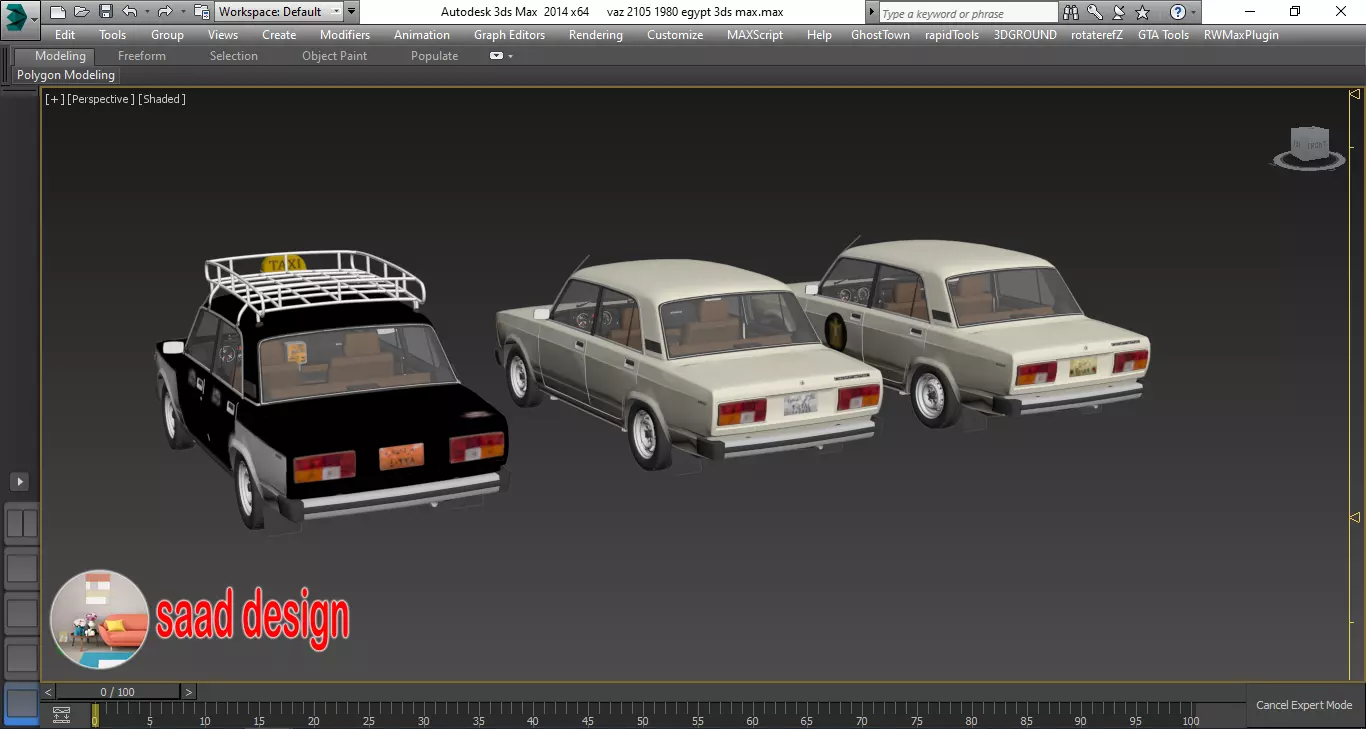Screen dimensions: 1366x729
Task: Click the Favorites star icon
Action: coord(1143,12)
